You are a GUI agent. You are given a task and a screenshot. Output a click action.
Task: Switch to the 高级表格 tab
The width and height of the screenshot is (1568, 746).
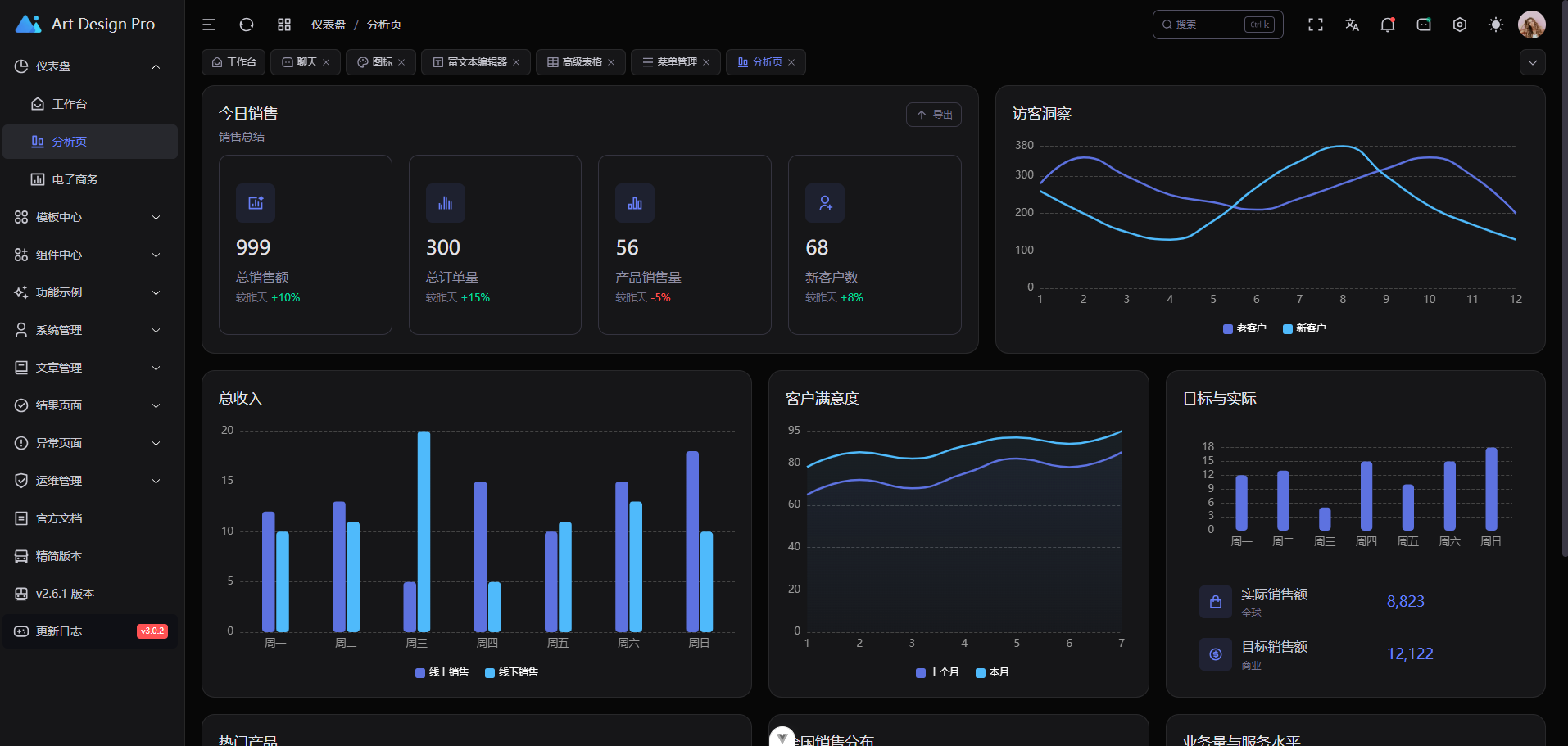click(581, 62)
